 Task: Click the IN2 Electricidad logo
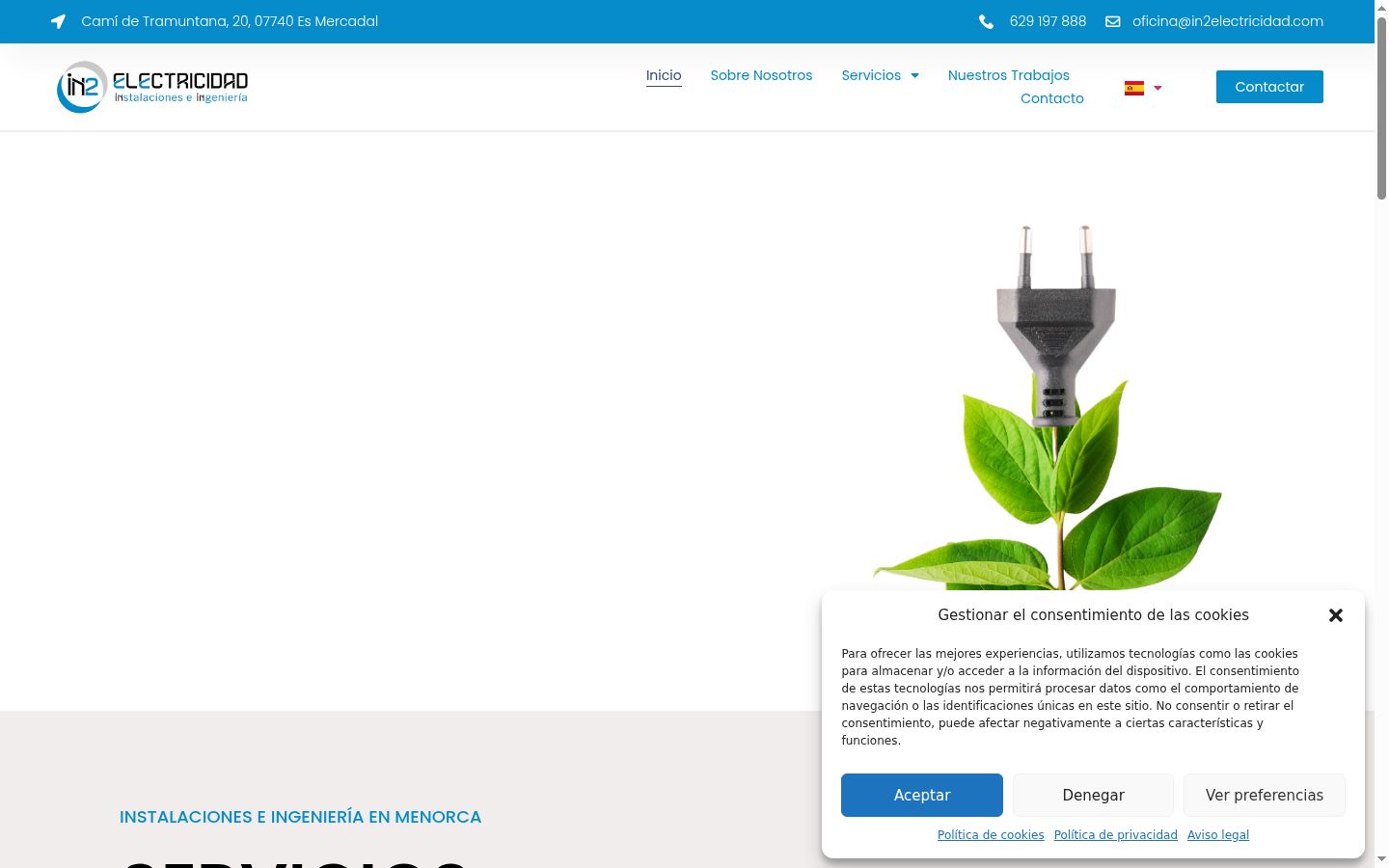point(152,87)
